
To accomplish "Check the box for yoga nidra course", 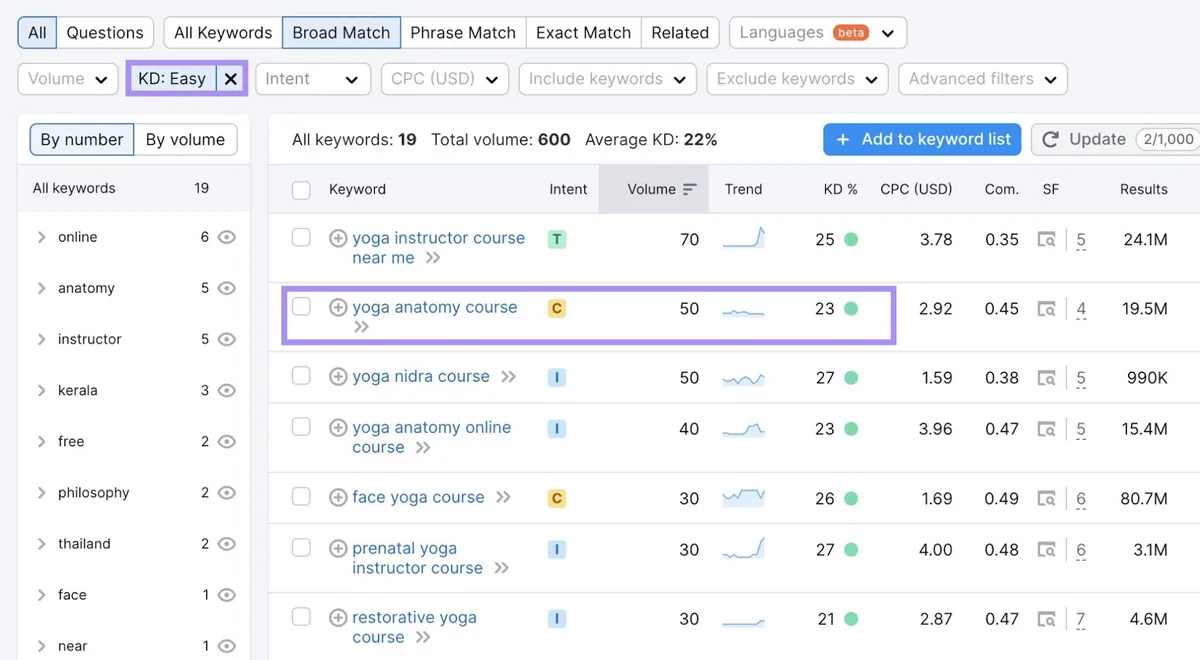I will click(x=301, y=376).
